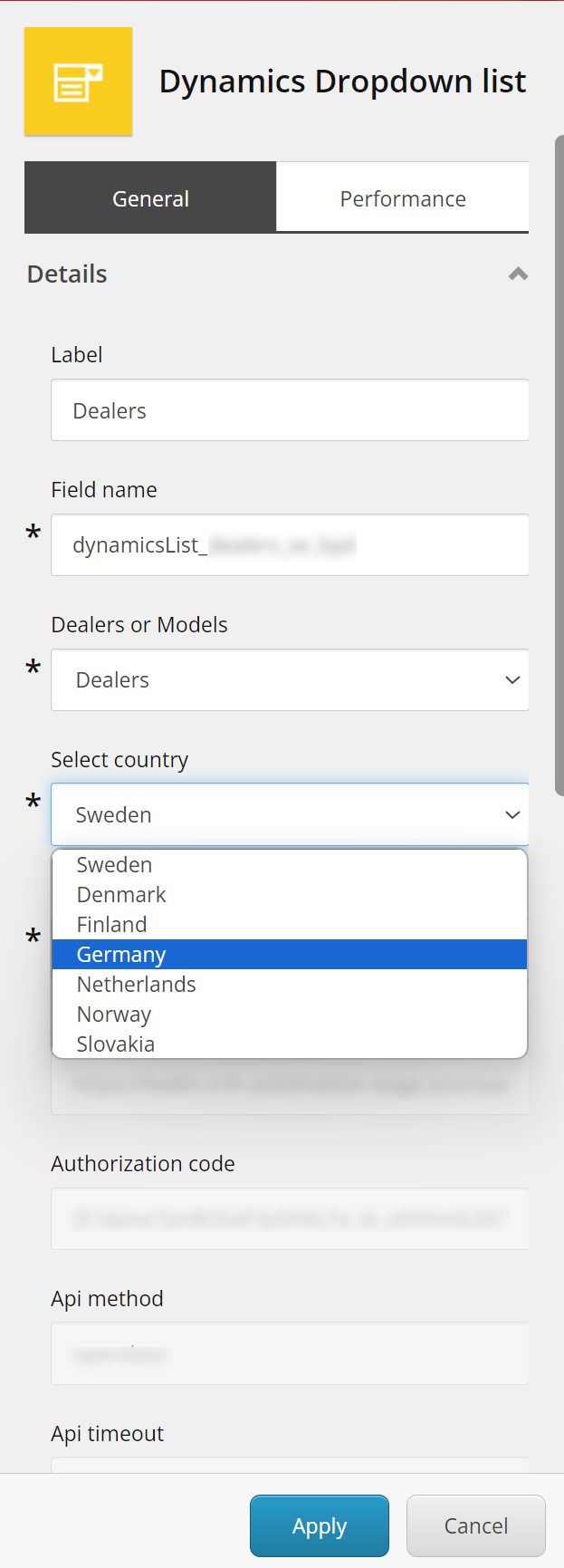This screenshot has width=564, height=1568.
Task: Select the General tab
Action: coord(150,198)
